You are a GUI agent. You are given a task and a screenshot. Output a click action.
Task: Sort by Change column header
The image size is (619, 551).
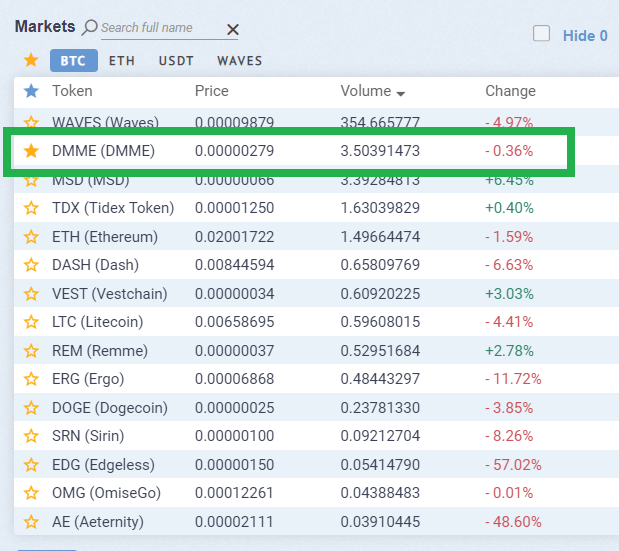pyautogui.click(x=510, y=91)
